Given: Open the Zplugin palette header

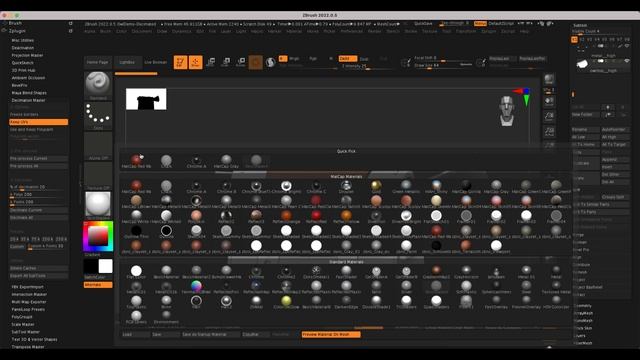Looking at the screenshot, I should [x=17, y=31].
